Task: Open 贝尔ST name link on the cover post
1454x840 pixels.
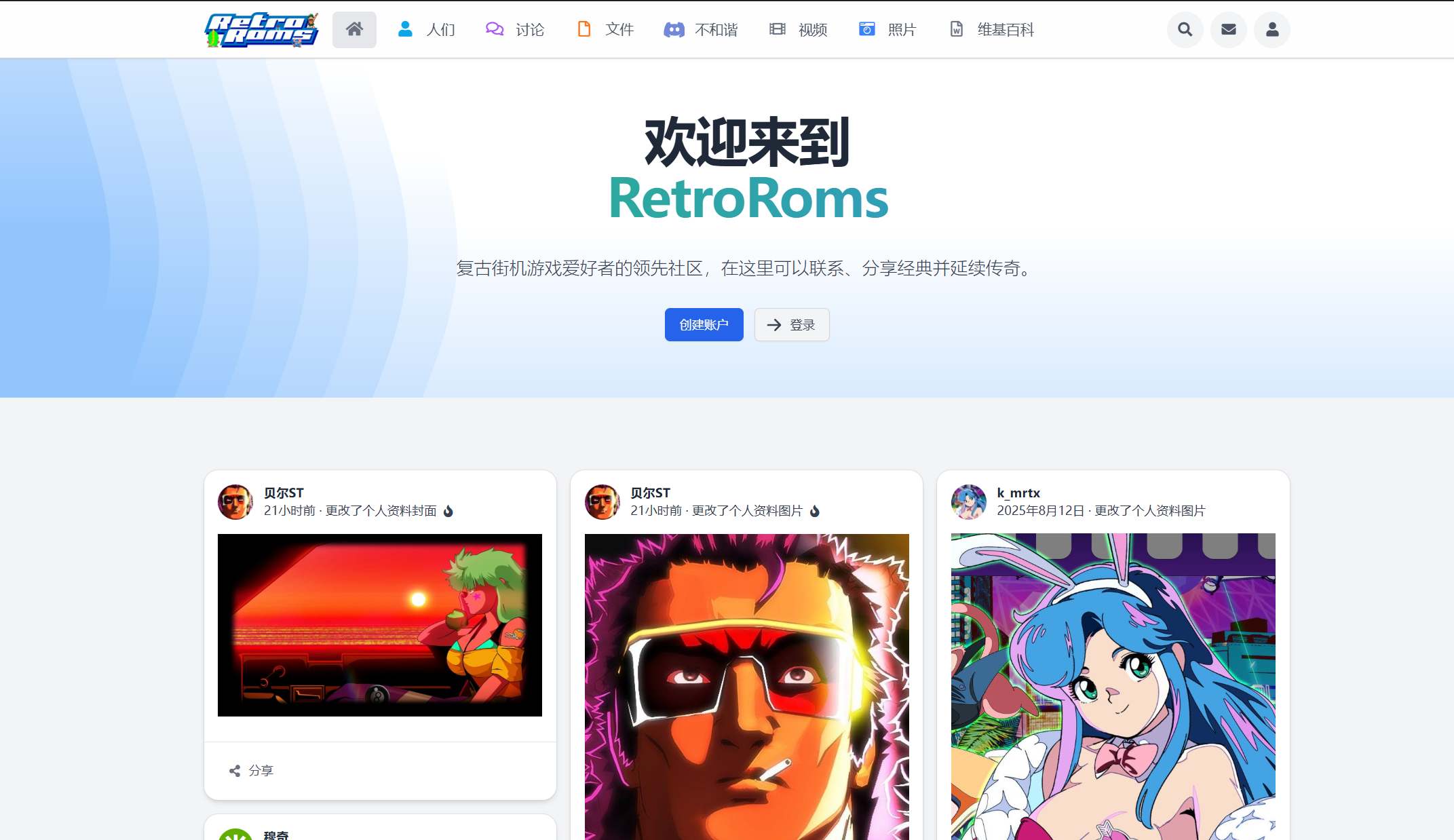Action: pos(284,493)
